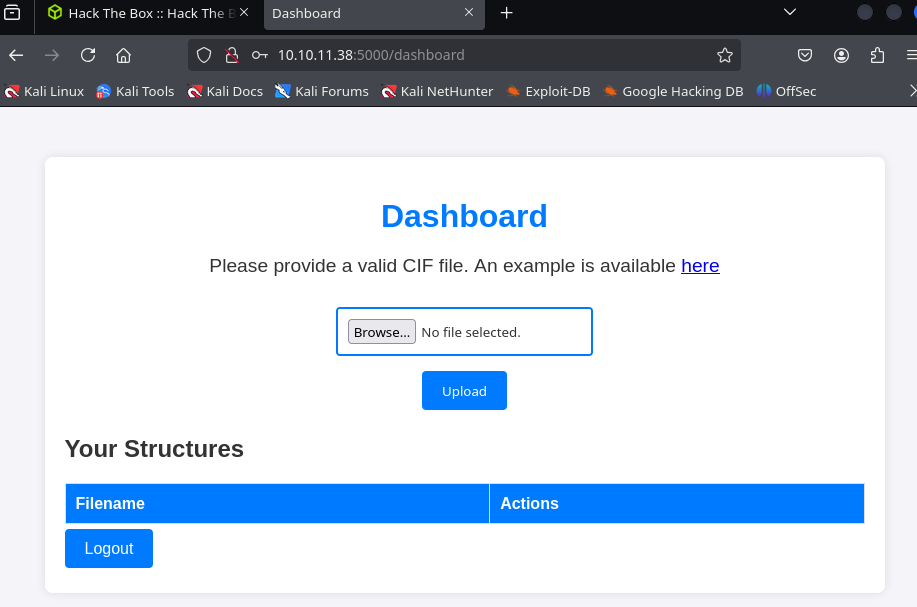Open the Pocket save icon

[x=805, y=55]
